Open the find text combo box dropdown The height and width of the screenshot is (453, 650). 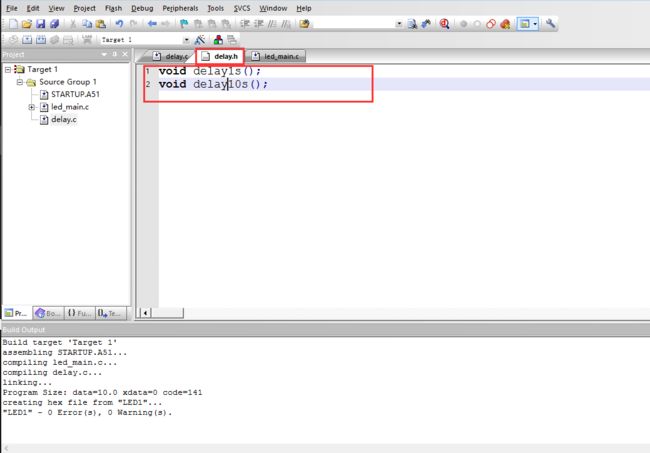point(399,24)
